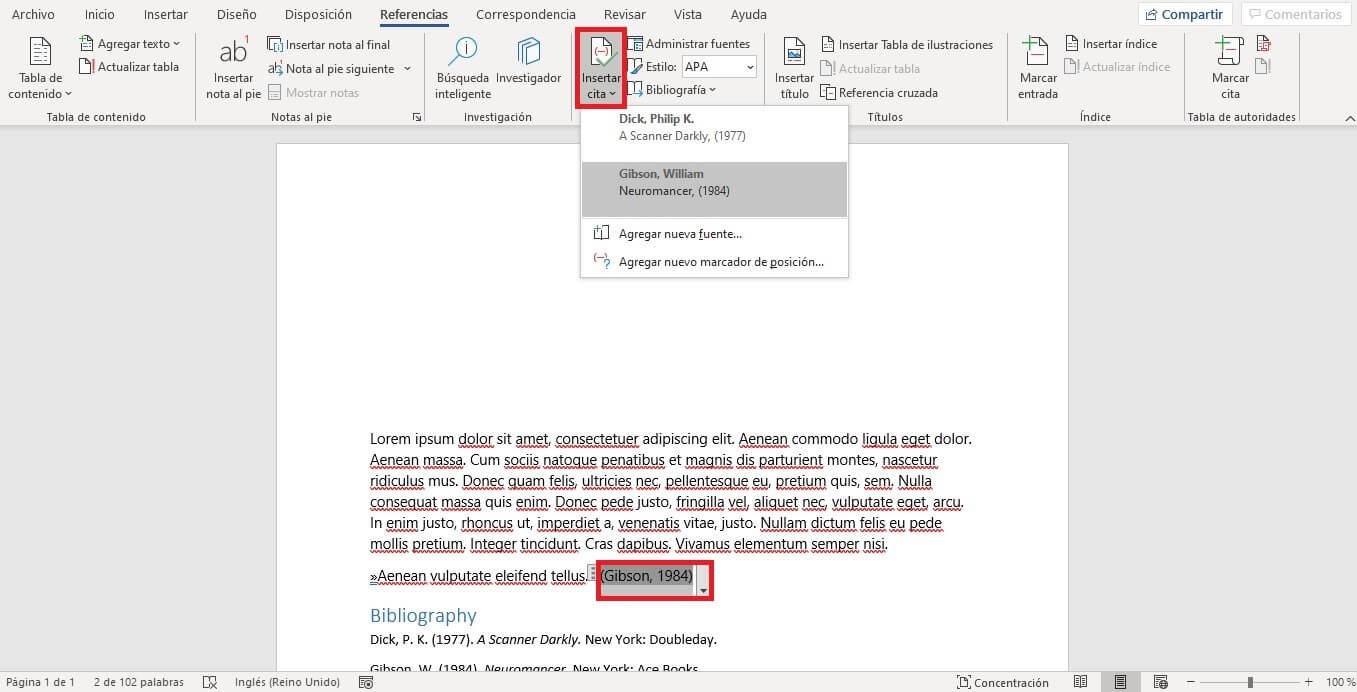1357x692 pixels.
Task: Open the Correspondencia tab
Action: click(525, 15)
